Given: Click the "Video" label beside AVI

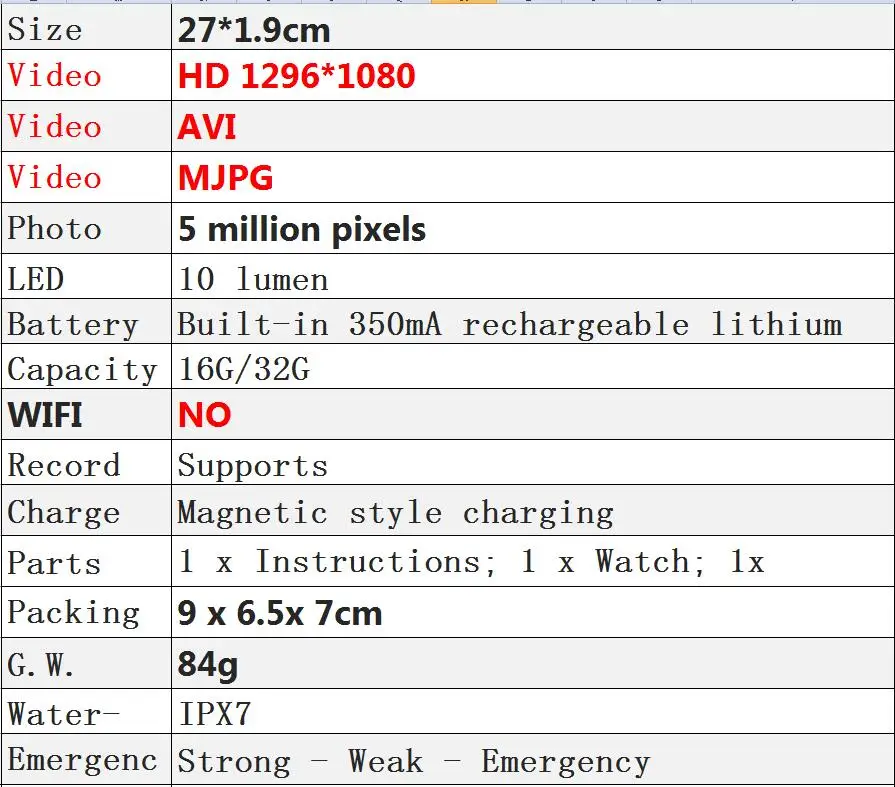Looking at the screenshot, I should point(86,126).
